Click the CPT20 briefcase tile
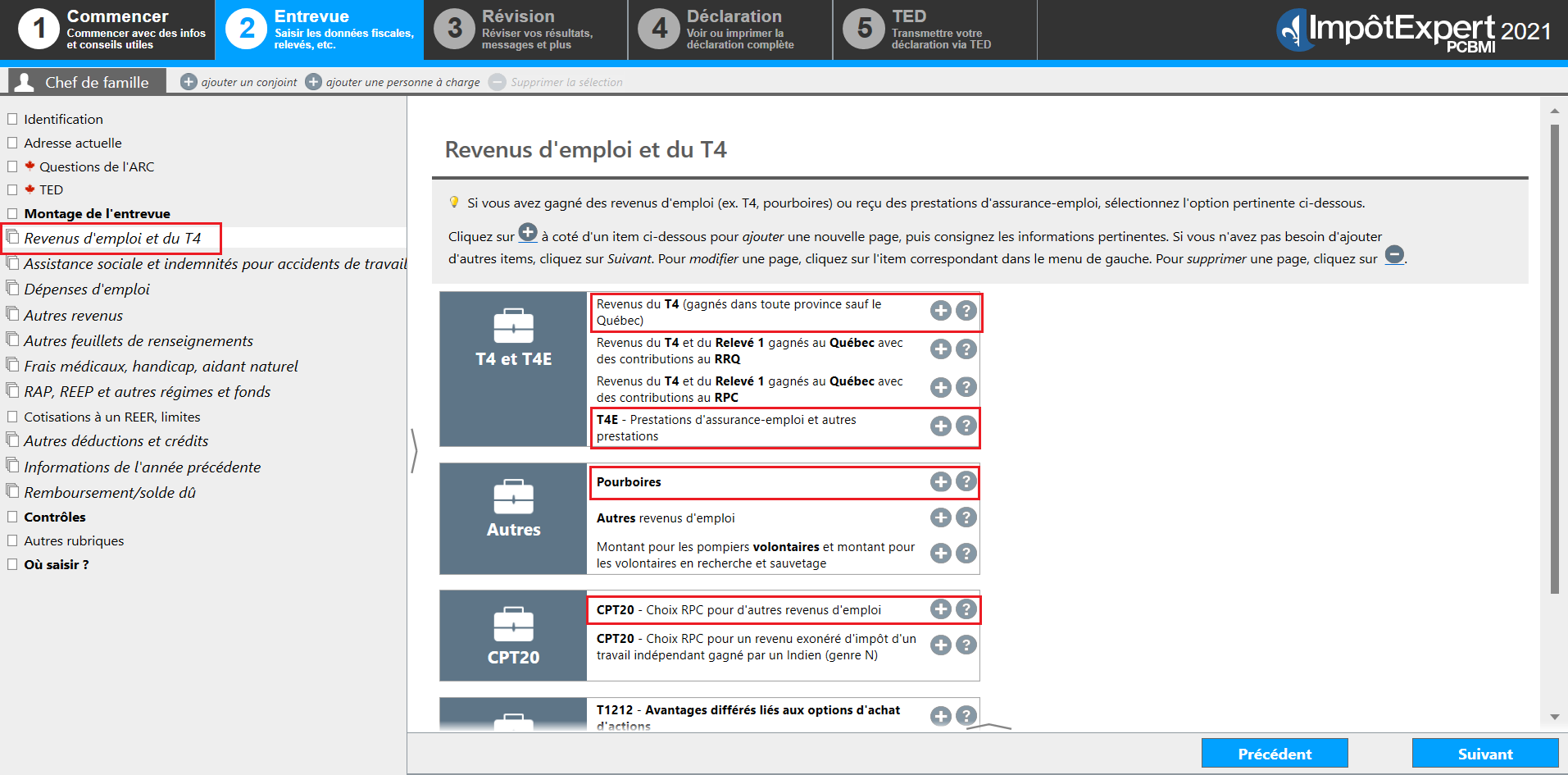Viewport: 1568px width, 775px height. (513, 636)
